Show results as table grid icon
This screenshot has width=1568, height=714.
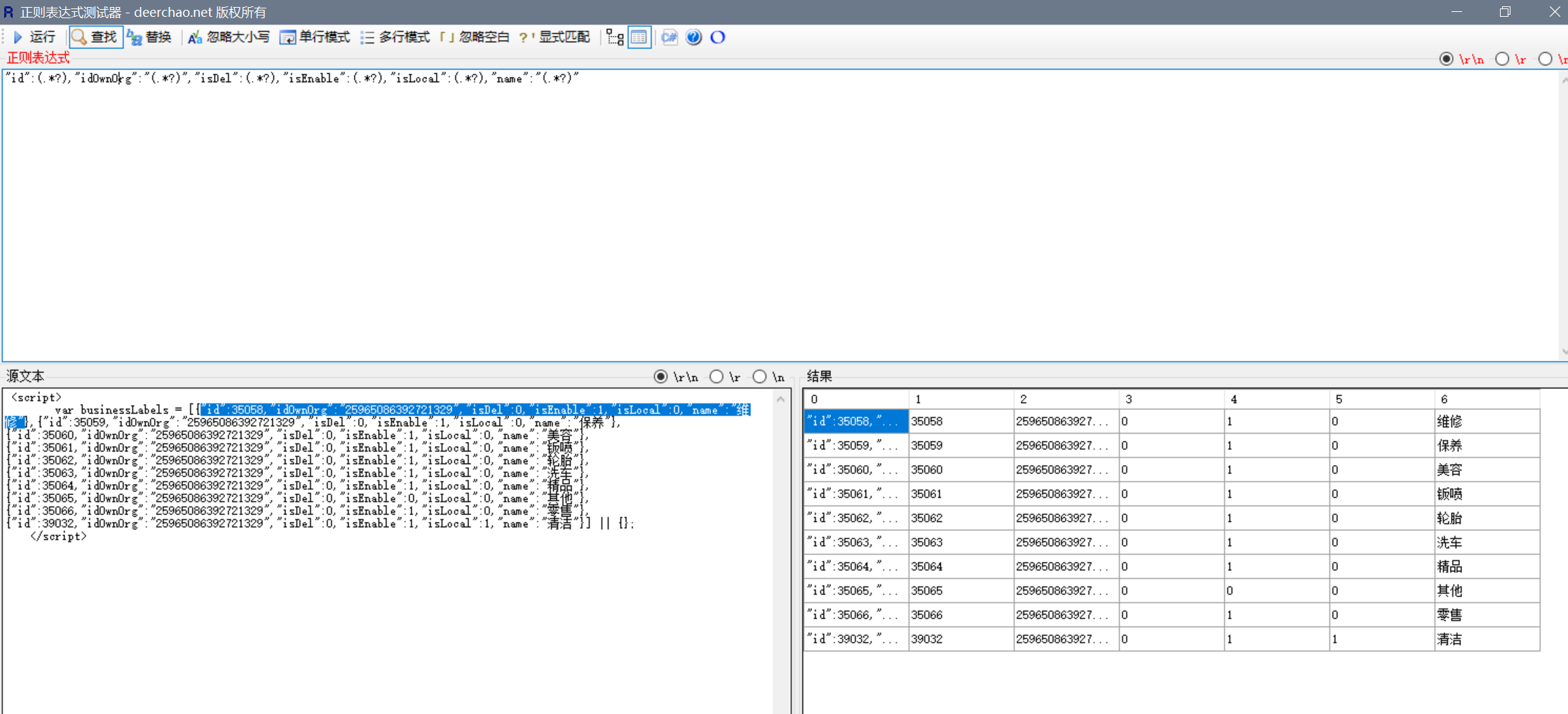coord(639,37)
